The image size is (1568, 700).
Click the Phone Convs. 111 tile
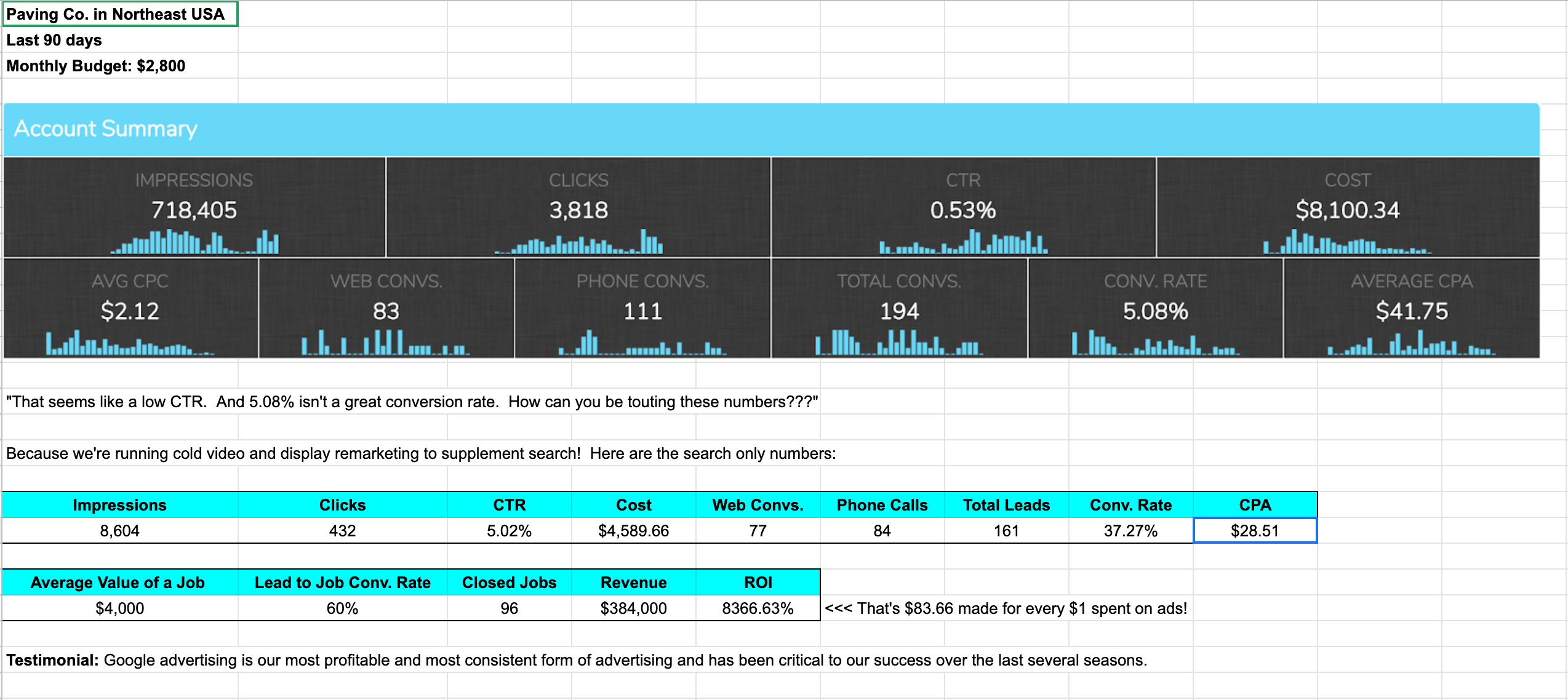pyautogui.click(x=642, y=308)
